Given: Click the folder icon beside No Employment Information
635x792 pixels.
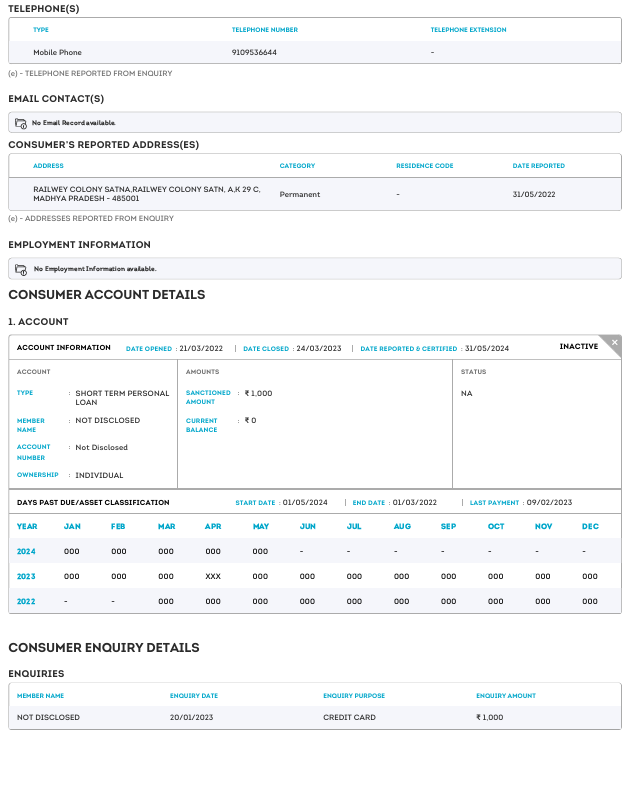Looking at the screenshot, I should click(21, 269).
